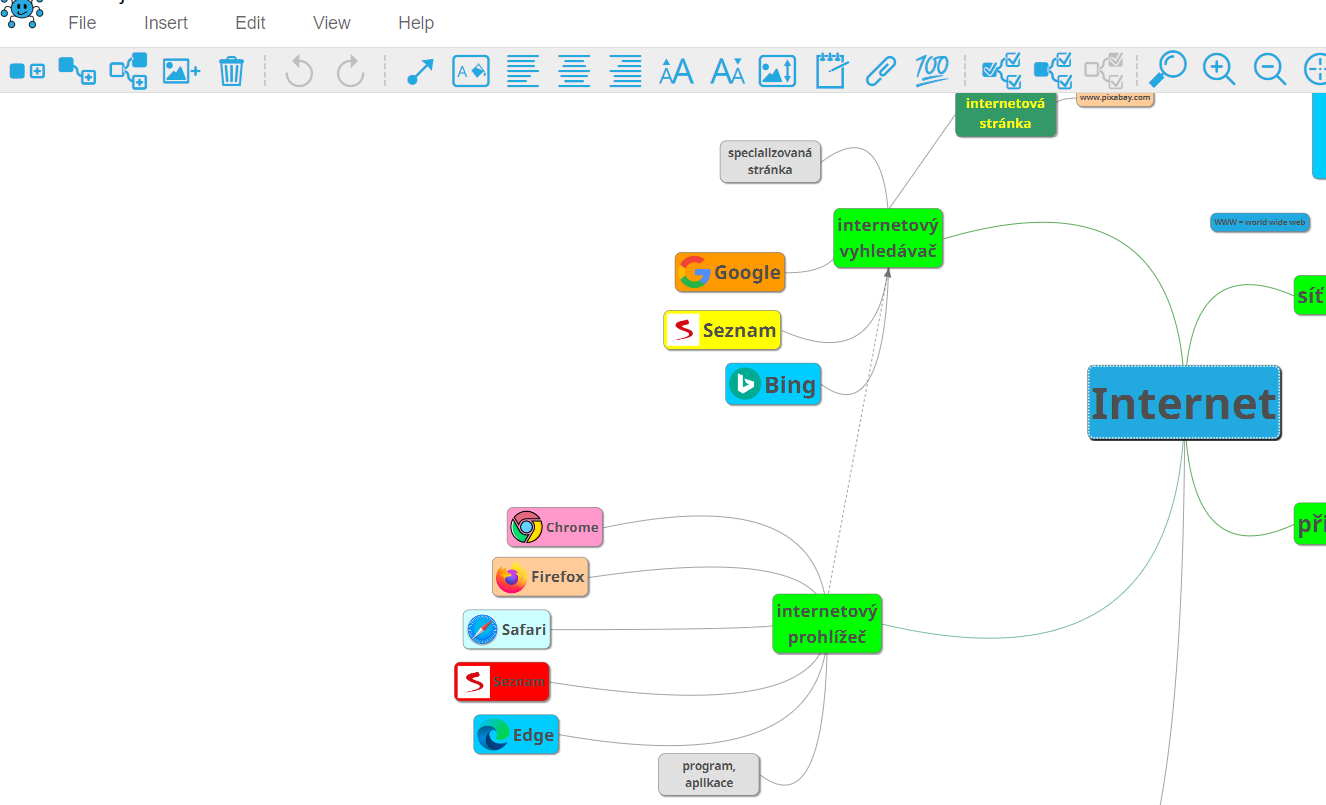Center the node text
Viewport: 1326px width, 805px height.
click(x=574, y=71)
